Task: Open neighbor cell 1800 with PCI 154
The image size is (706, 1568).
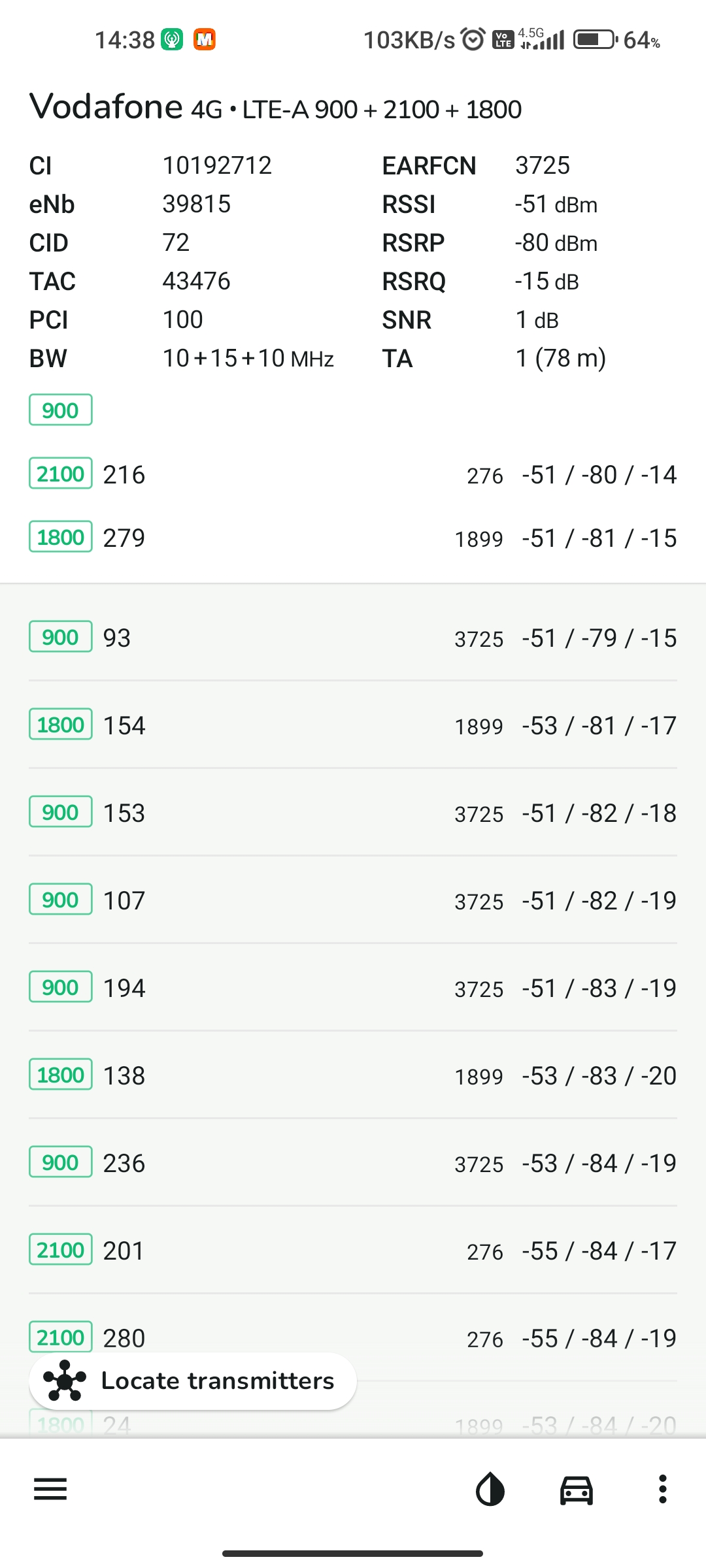Action: 353,725
